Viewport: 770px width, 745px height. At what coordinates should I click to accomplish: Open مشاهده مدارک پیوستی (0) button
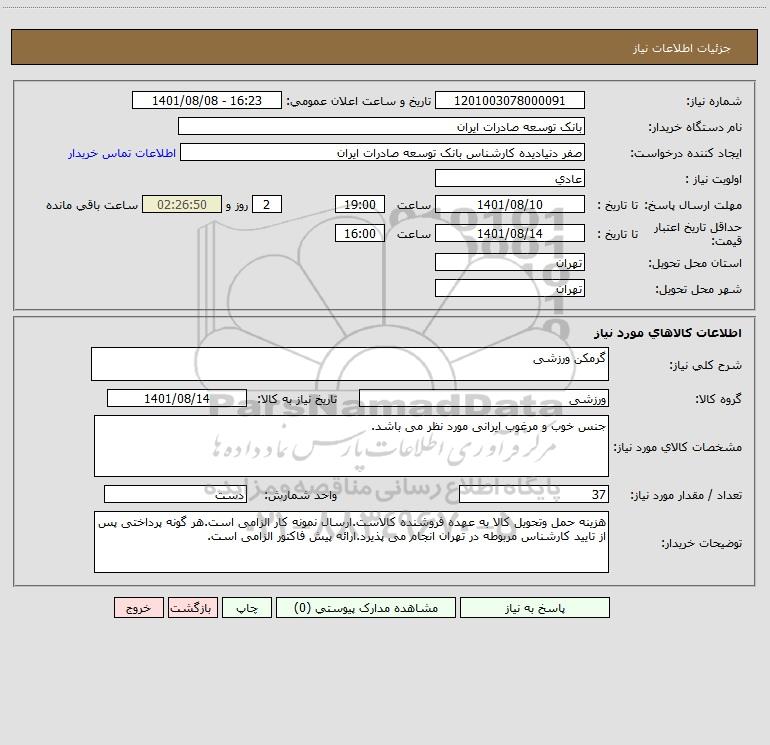click(x=366, y=607)
